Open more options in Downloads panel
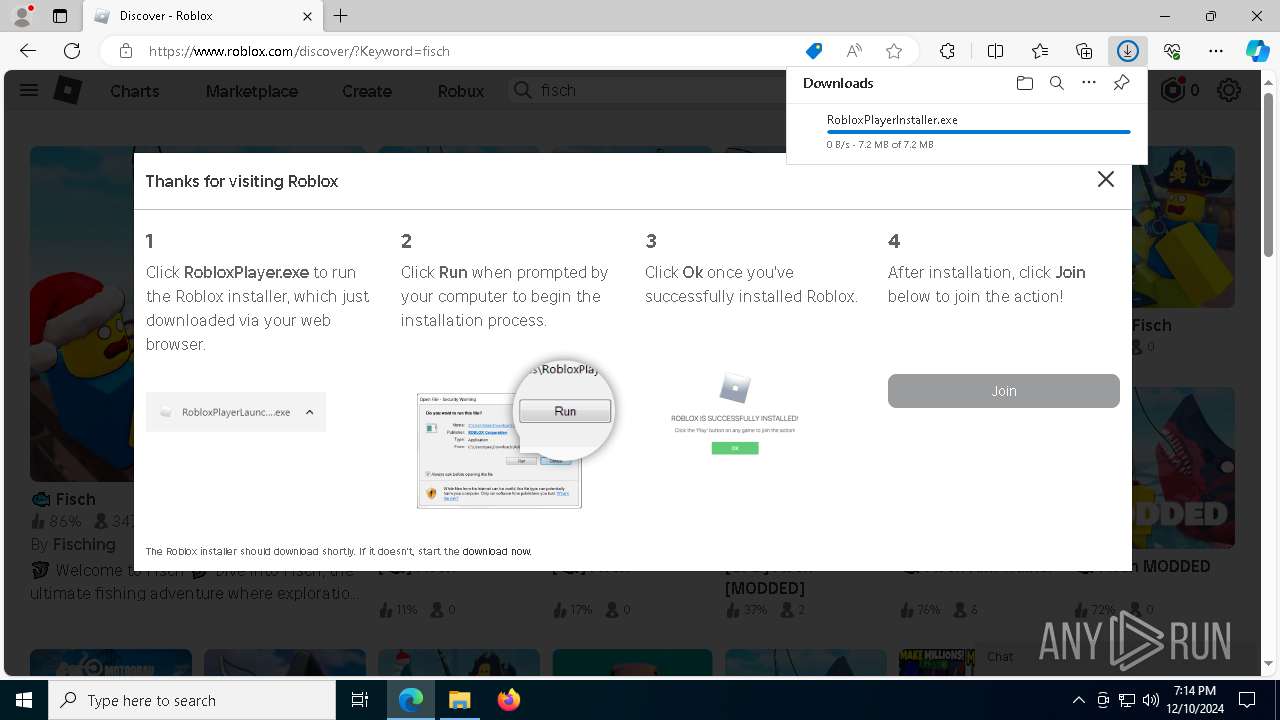Image resolution: width=1280 pixels, height=720 pixels. 1088,83
